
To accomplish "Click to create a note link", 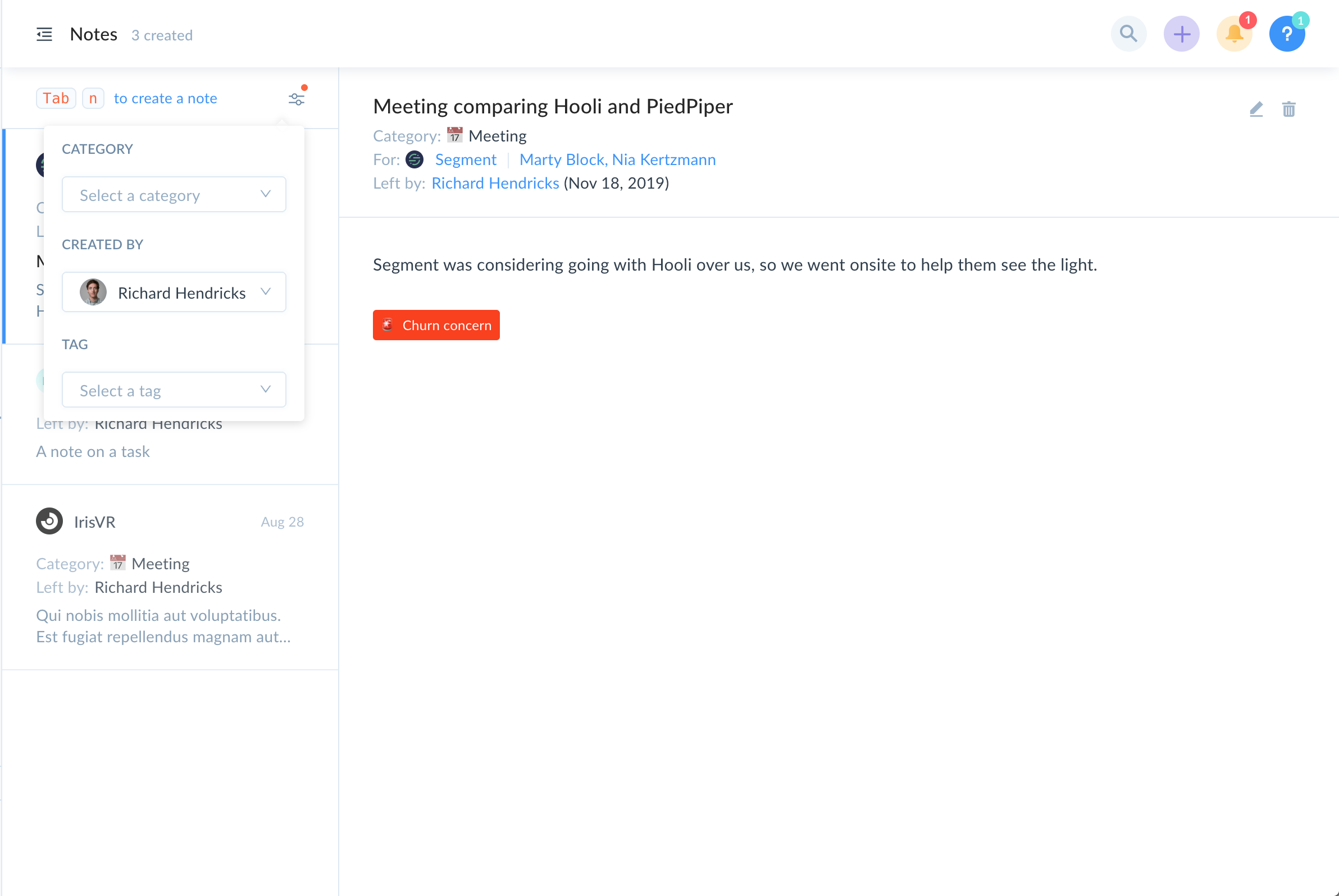I will [x=165, y=98].
